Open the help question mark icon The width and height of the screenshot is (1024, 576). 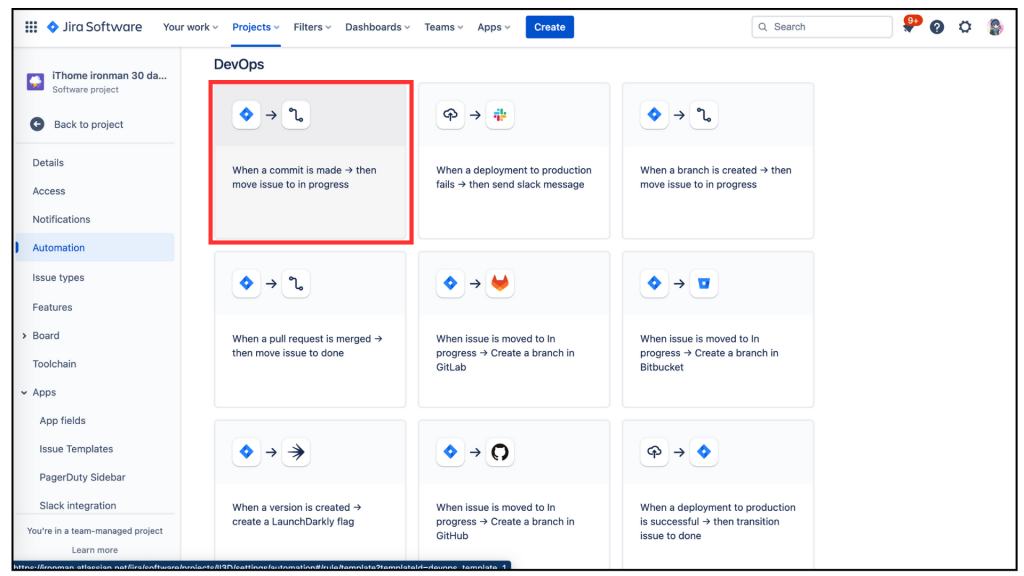(936, 27)
